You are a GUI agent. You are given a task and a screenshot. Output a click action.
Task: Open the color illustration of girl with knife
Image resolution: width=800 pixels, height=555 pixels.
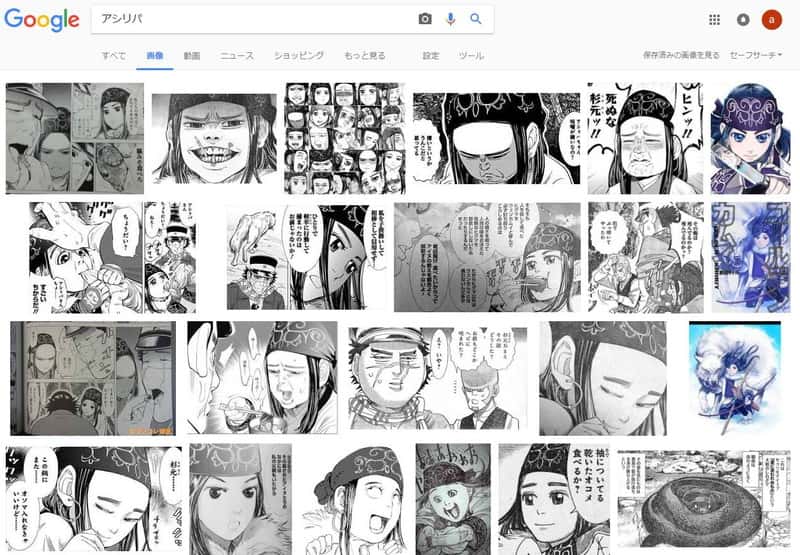[750, 138]
